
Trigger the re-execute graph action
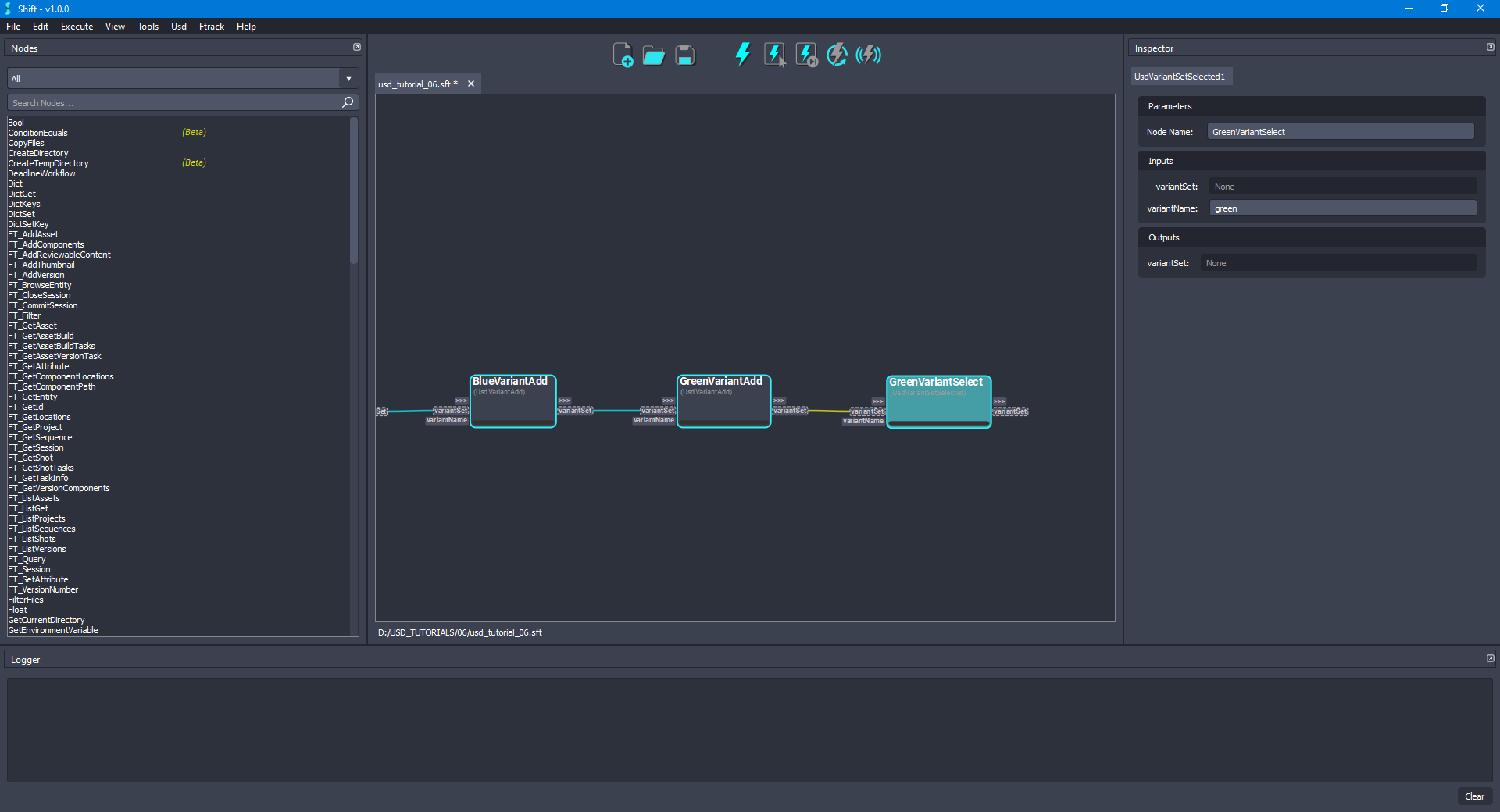[x=837, y=55]
